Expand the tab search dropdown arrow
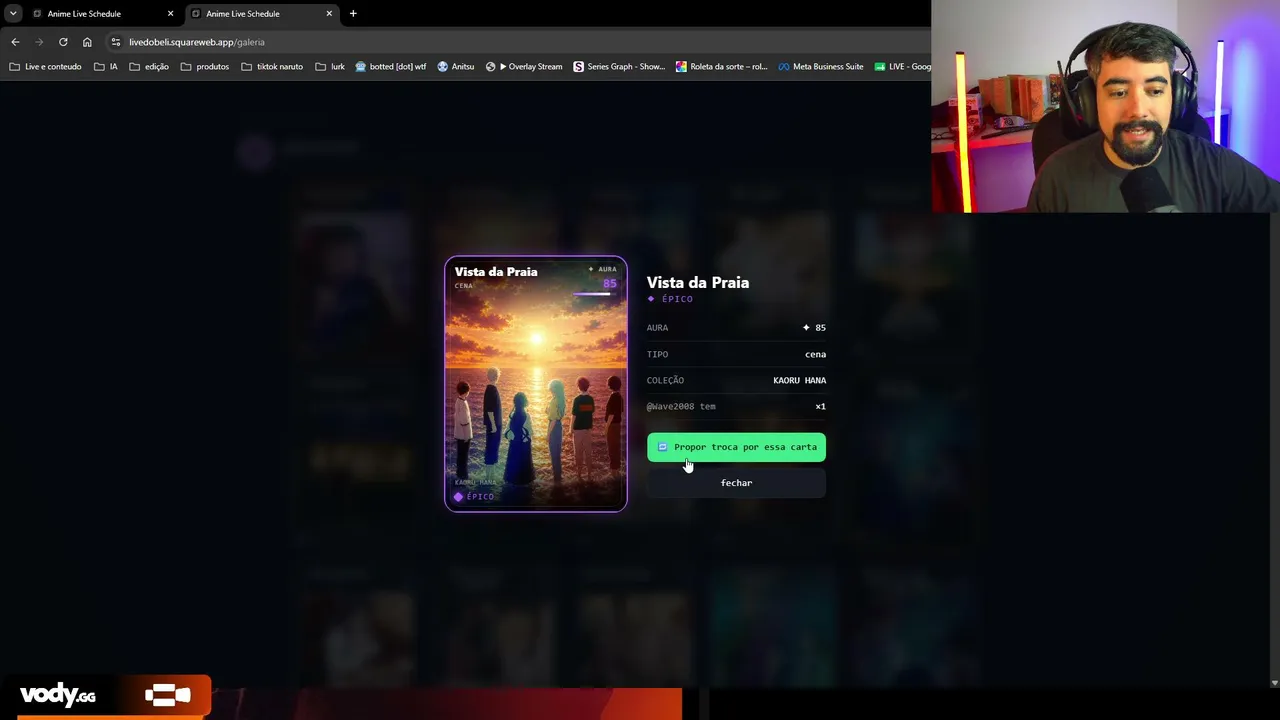The width and height of the screenshot is (1280, 720). click(13, 14)
